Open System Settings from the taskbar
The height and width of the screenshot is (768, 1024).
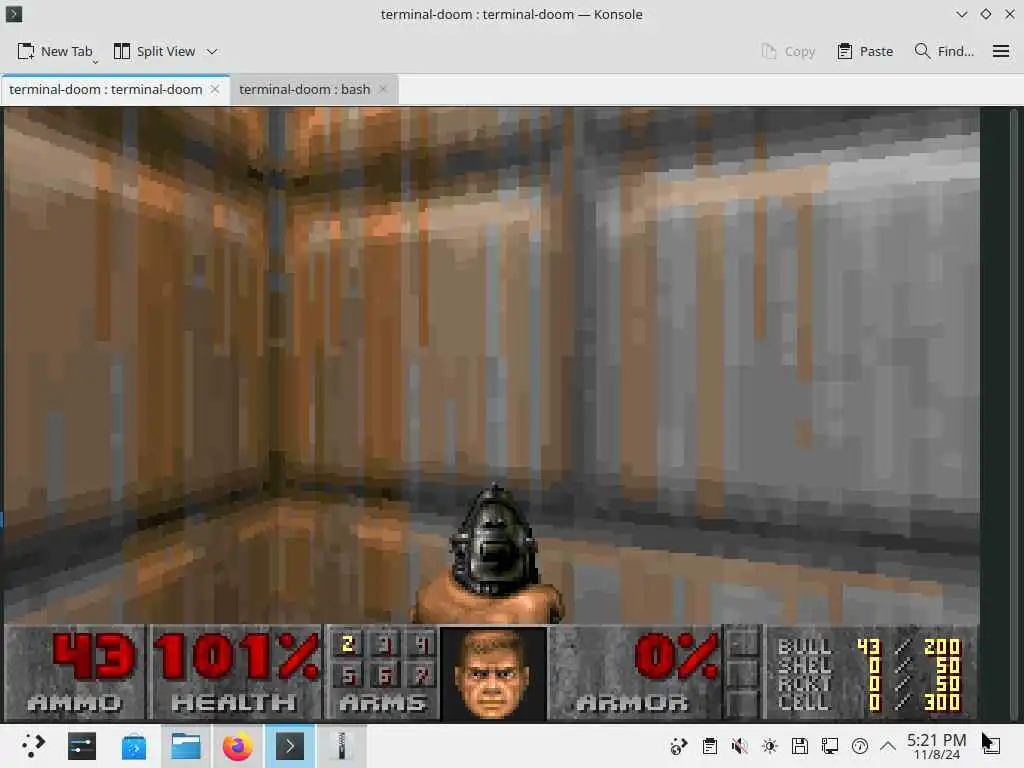pyautogui.click(x=82, y=746)
